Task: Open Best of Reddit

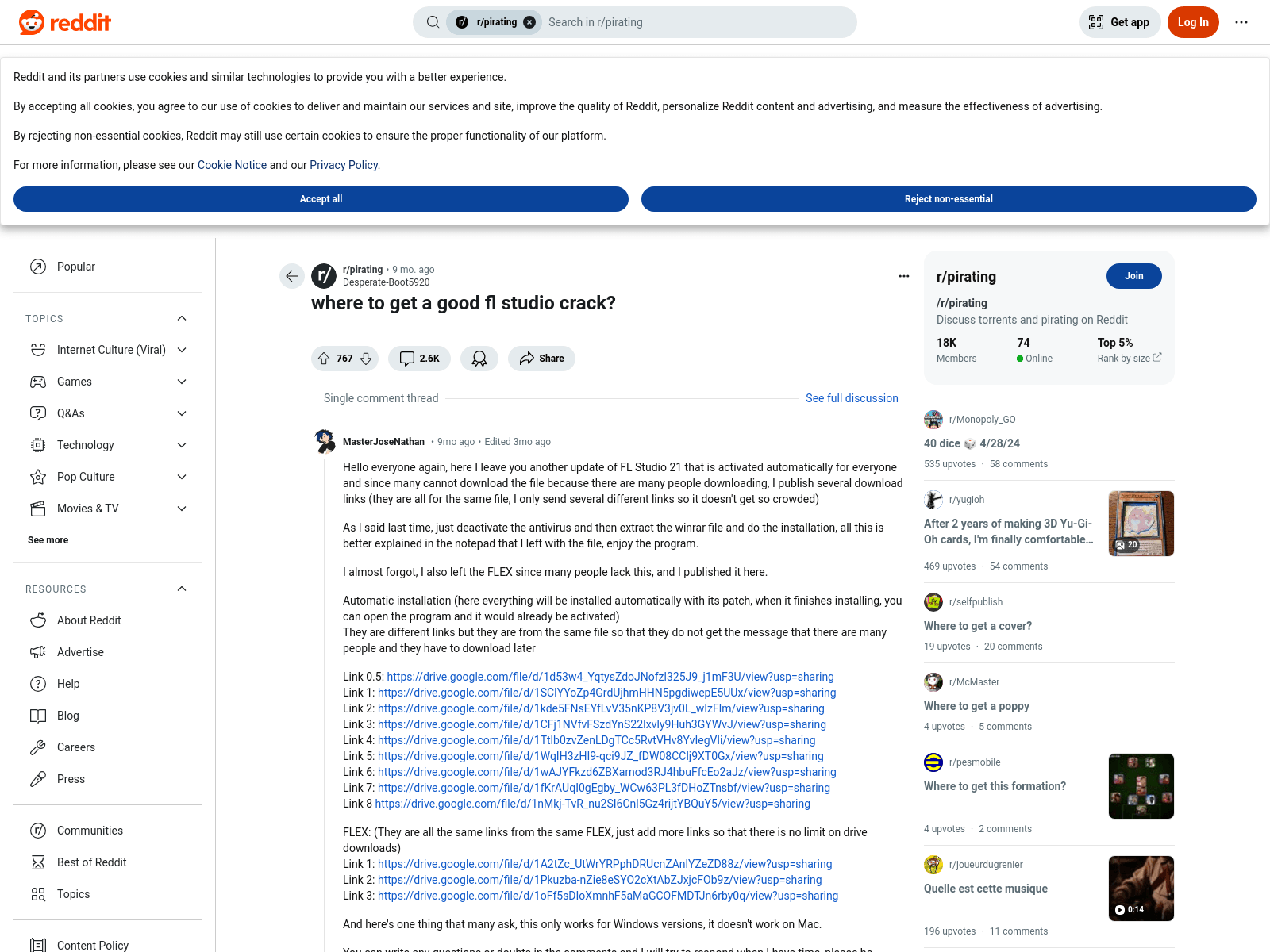Action: click(x=108, y=862)
